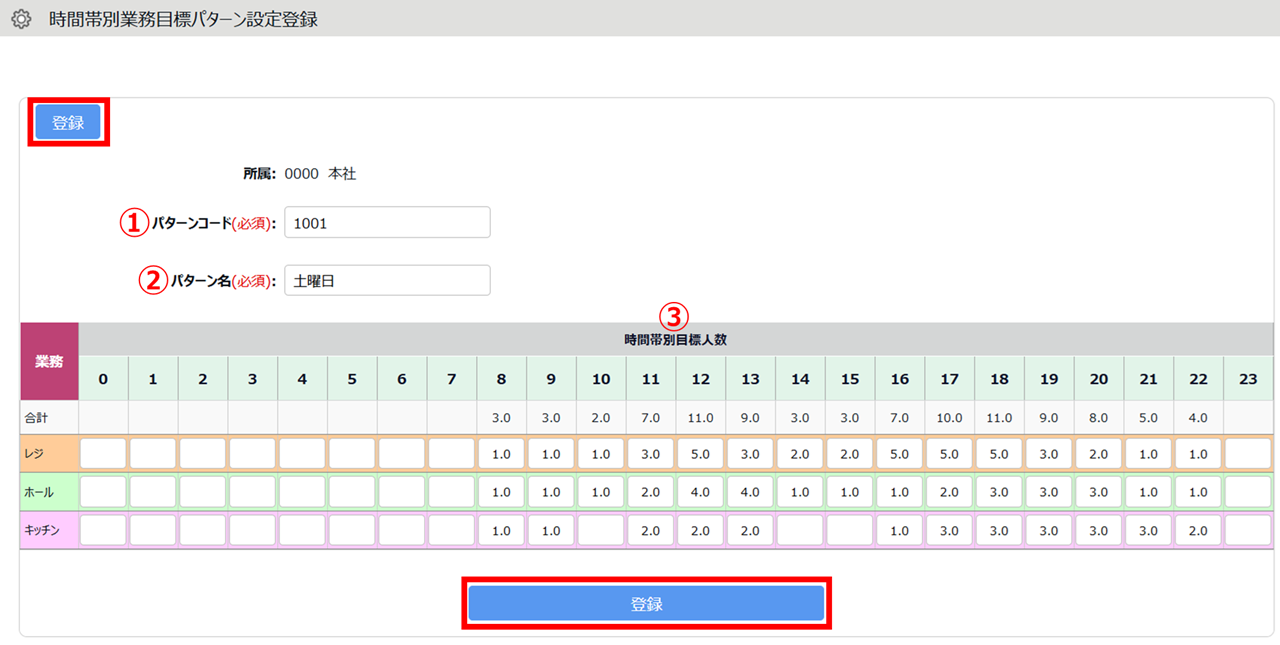Click the top 登録 button

point(68,123)
